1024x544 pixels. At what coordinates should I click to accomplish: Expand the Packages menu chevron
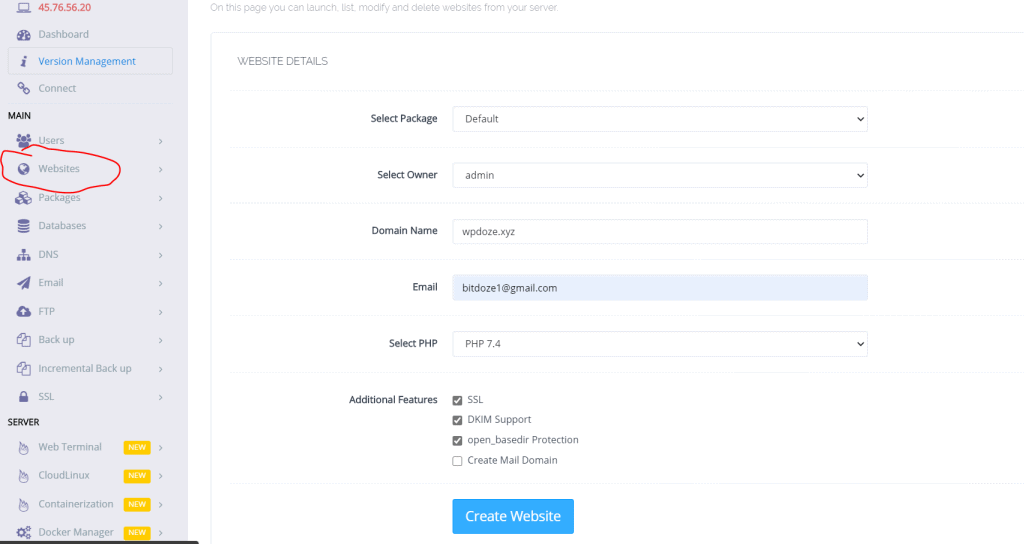(x=160, y=198)
